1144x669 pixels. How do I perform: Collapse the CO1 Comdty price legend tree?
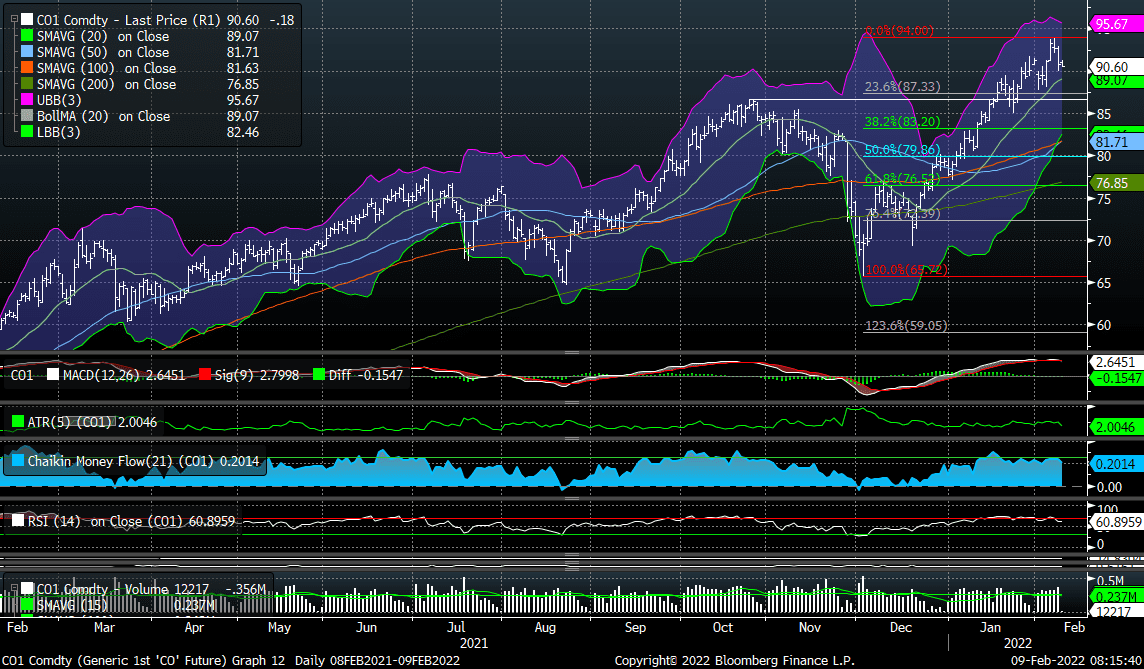[14, 20]
